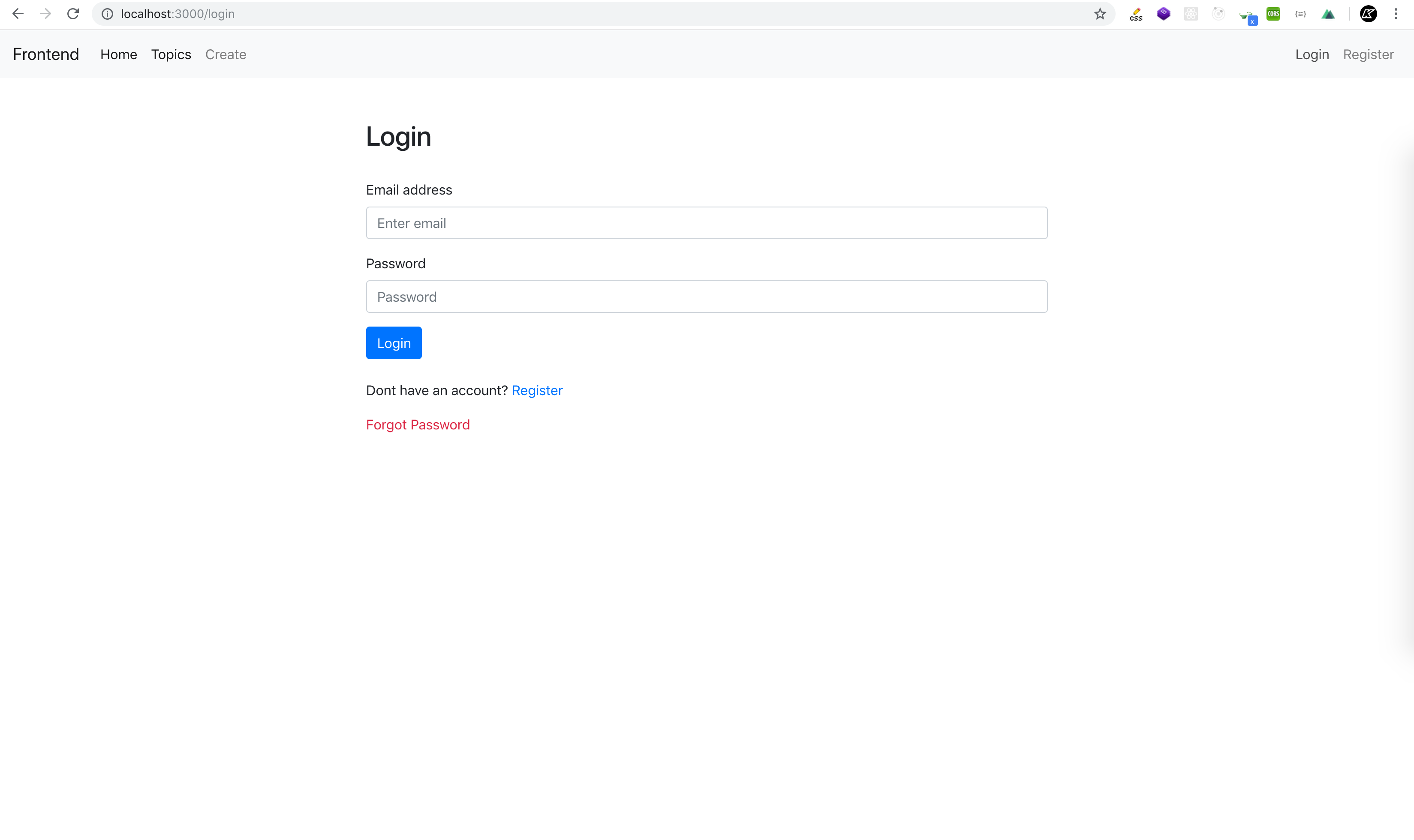Bookmark this page with the star icon
The width and height of the screenshot is (1414, 840).
pos(1100,14)
